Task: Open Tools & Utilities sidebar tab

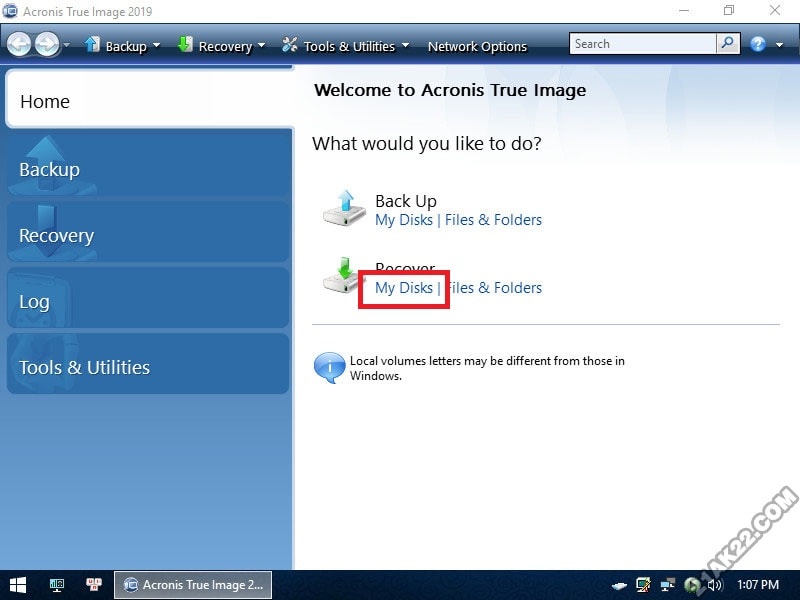Action: [148, 364]
